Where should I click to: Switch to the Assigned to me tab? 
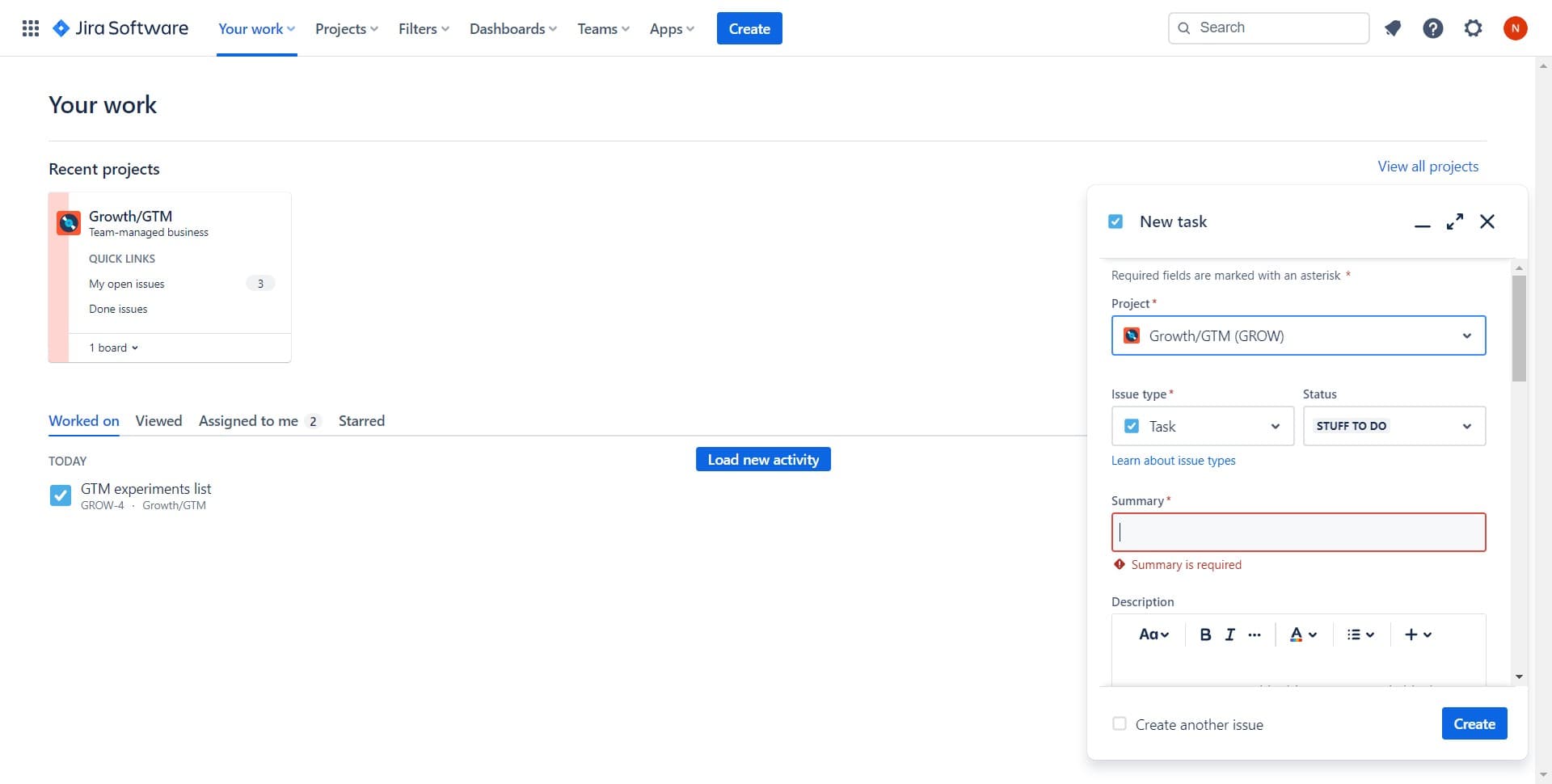[248, 420]
